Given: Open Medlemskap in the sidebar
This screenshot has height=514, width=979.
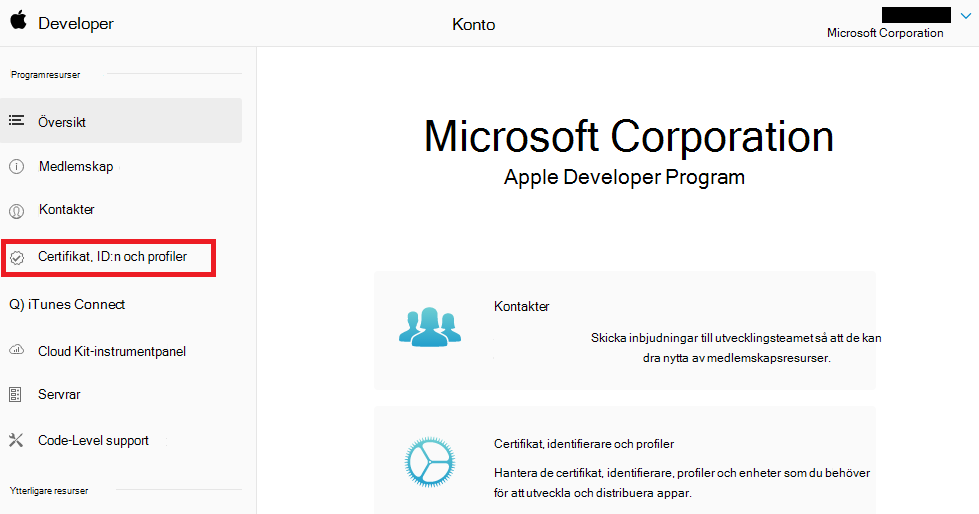Looking at the screenshot, I should 76,167.
